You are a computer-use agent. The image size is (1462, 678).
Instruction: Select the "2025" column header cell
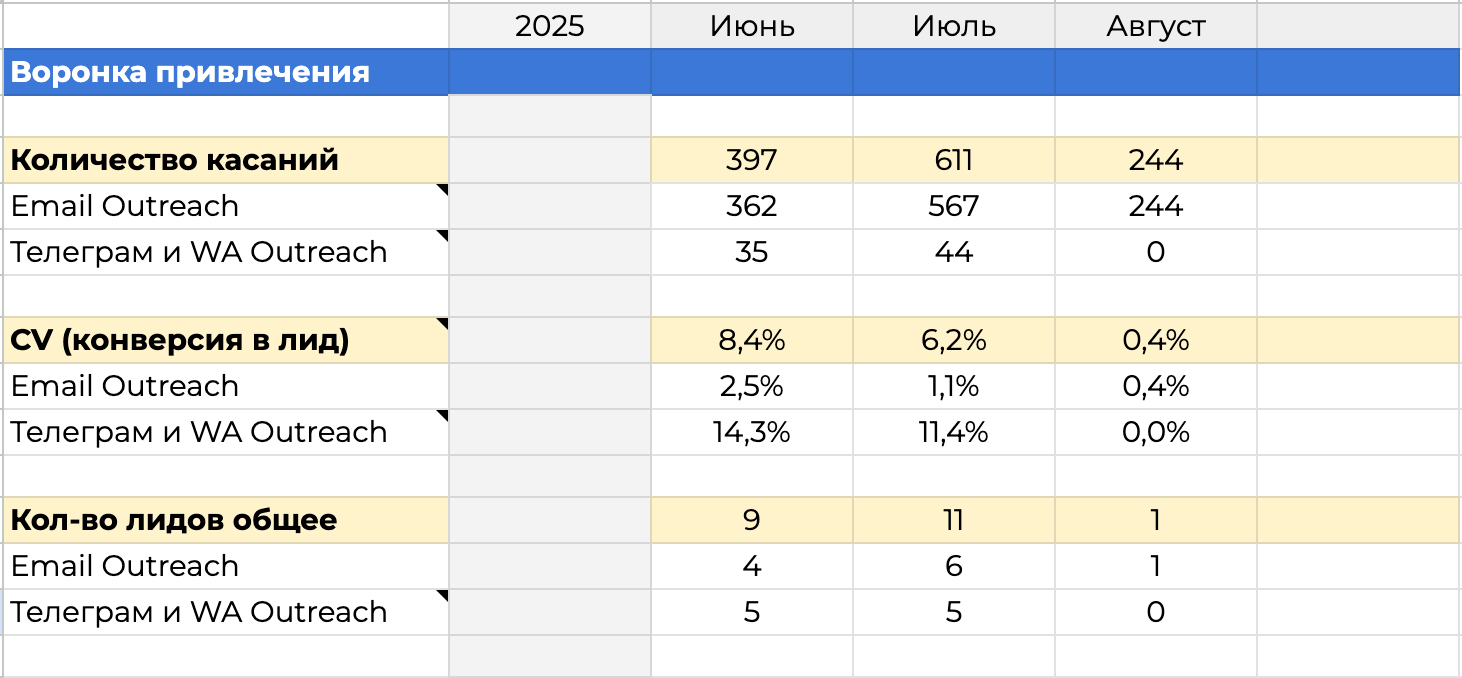(x=549, y=25)
